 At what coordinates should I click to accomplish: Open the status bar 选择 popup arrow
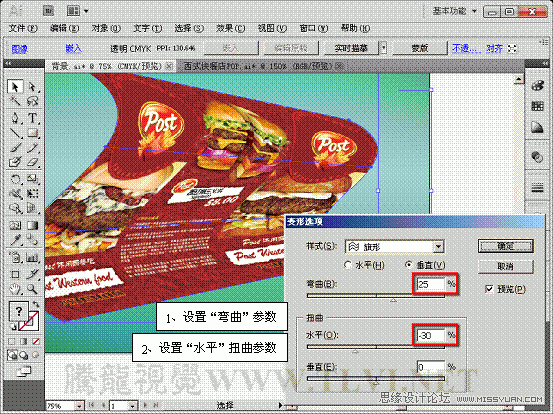click(x=281, y=406)
